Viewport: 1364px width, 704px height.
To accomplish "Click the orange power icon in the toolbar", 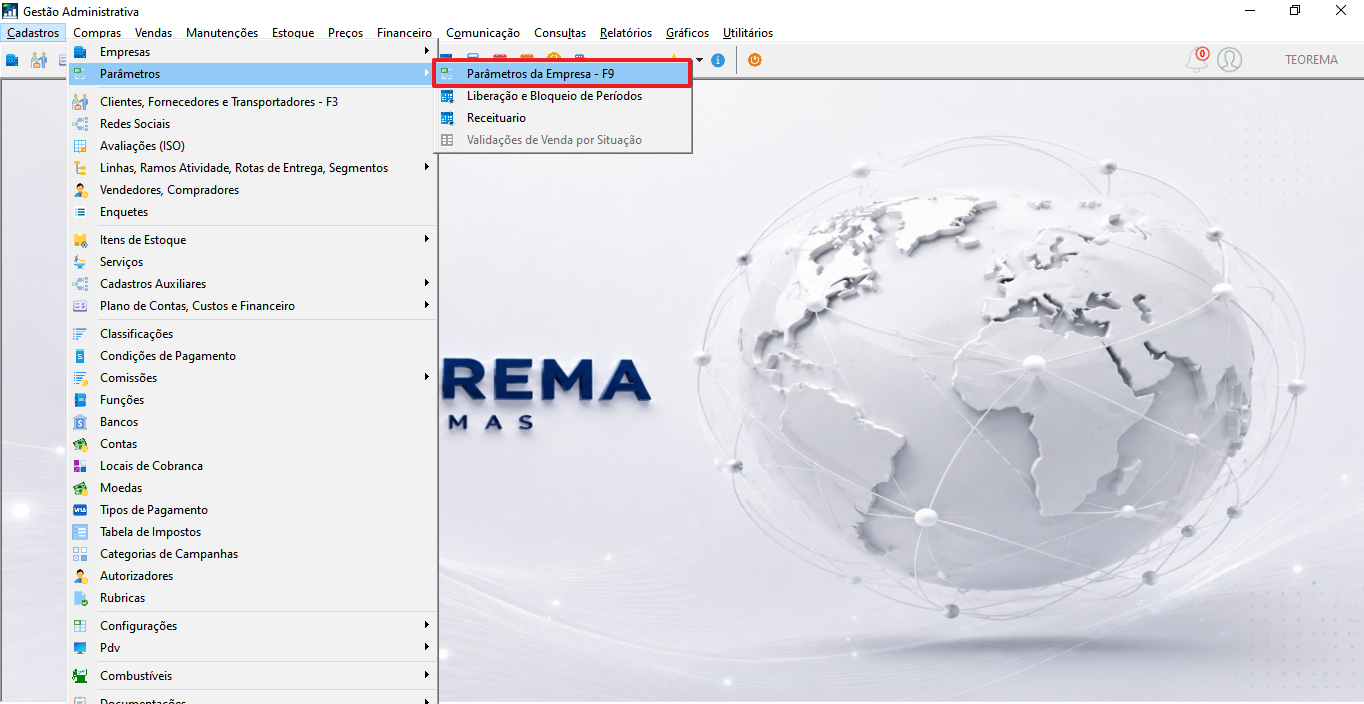I will click(x=754, y=60).
